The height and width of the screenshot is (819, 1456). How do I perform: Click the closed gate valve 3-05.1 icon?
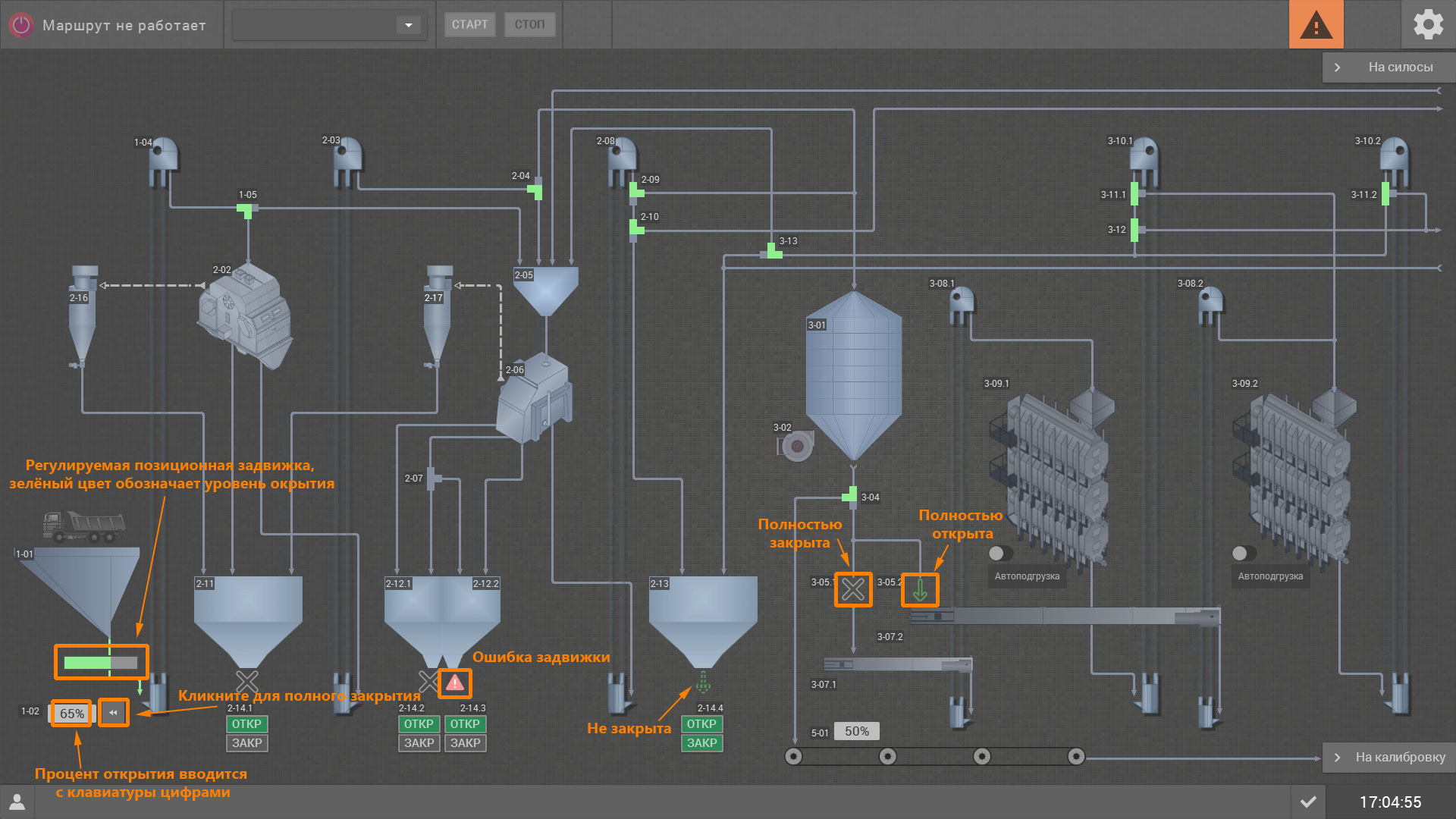[853, 589]
